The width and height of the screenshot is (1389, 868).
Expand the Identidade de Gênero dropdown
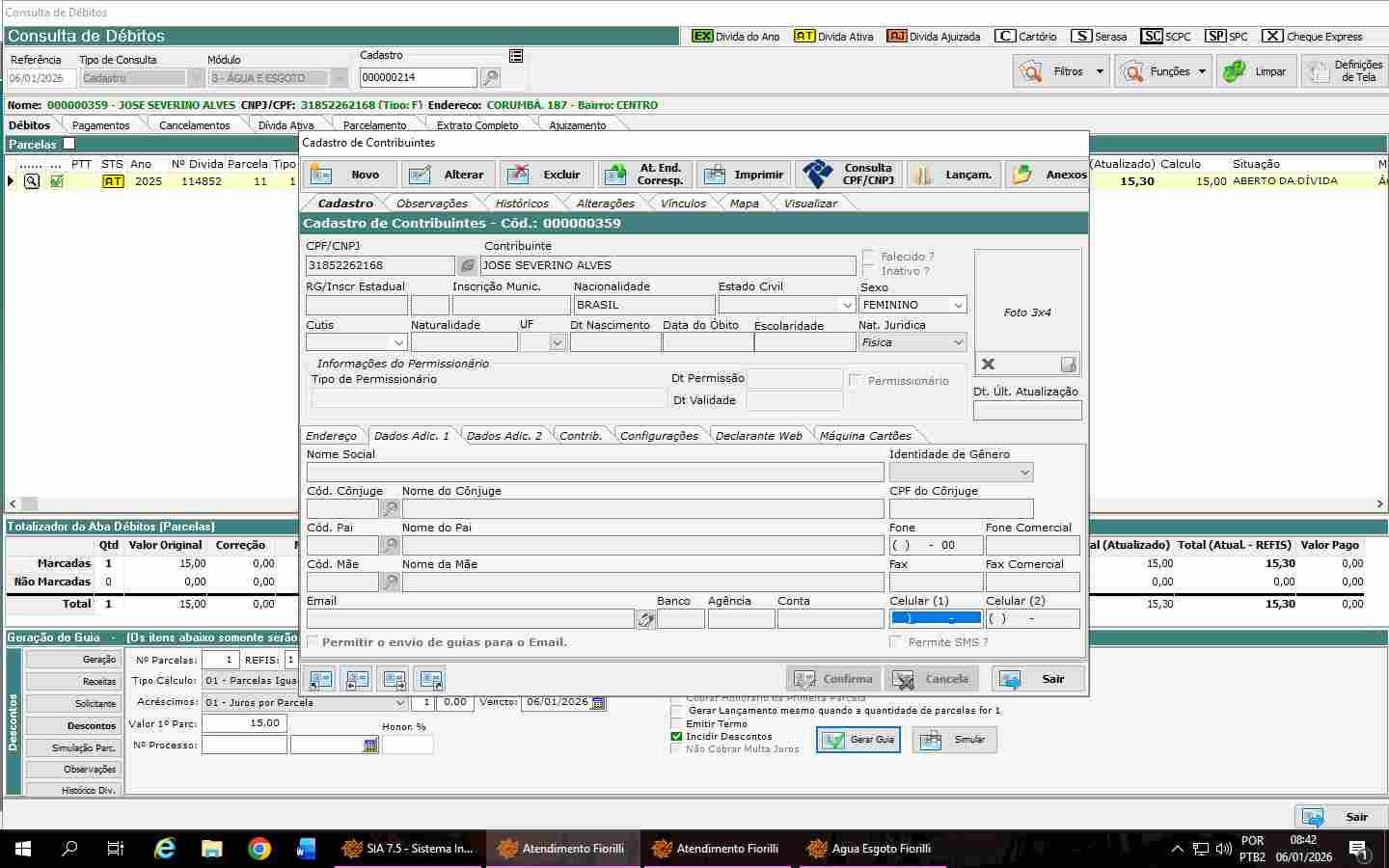click(1024, 473)
